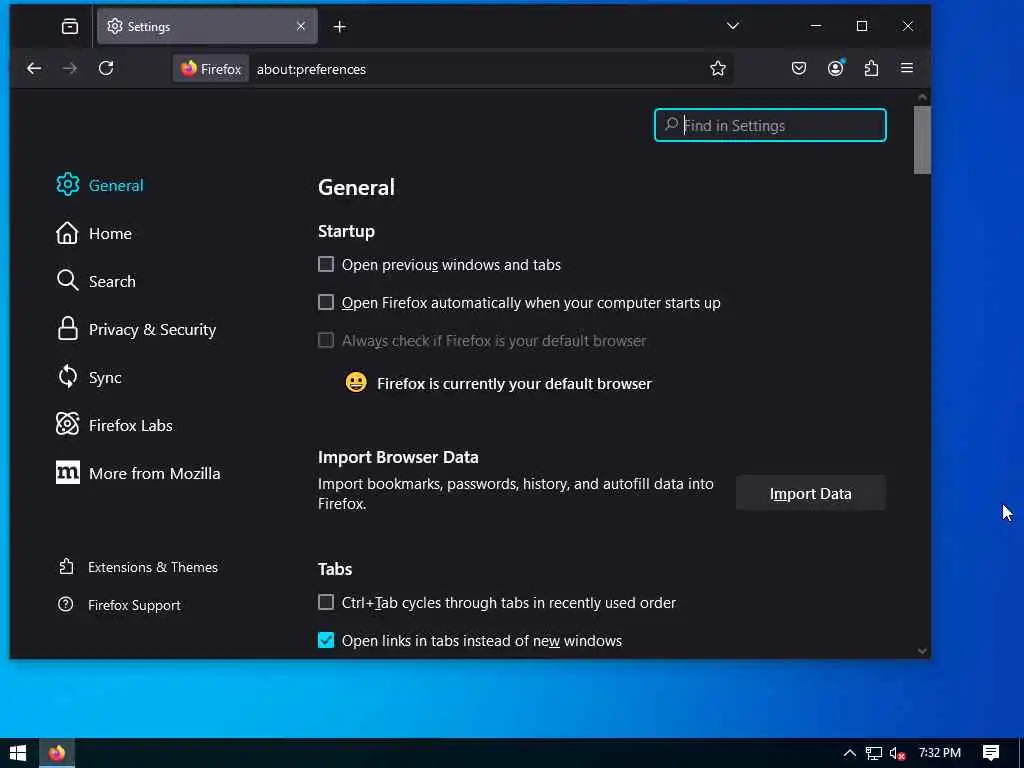Click the settings page vertical scrollbar thumb
1024x768 pixels.
[921, 140]
